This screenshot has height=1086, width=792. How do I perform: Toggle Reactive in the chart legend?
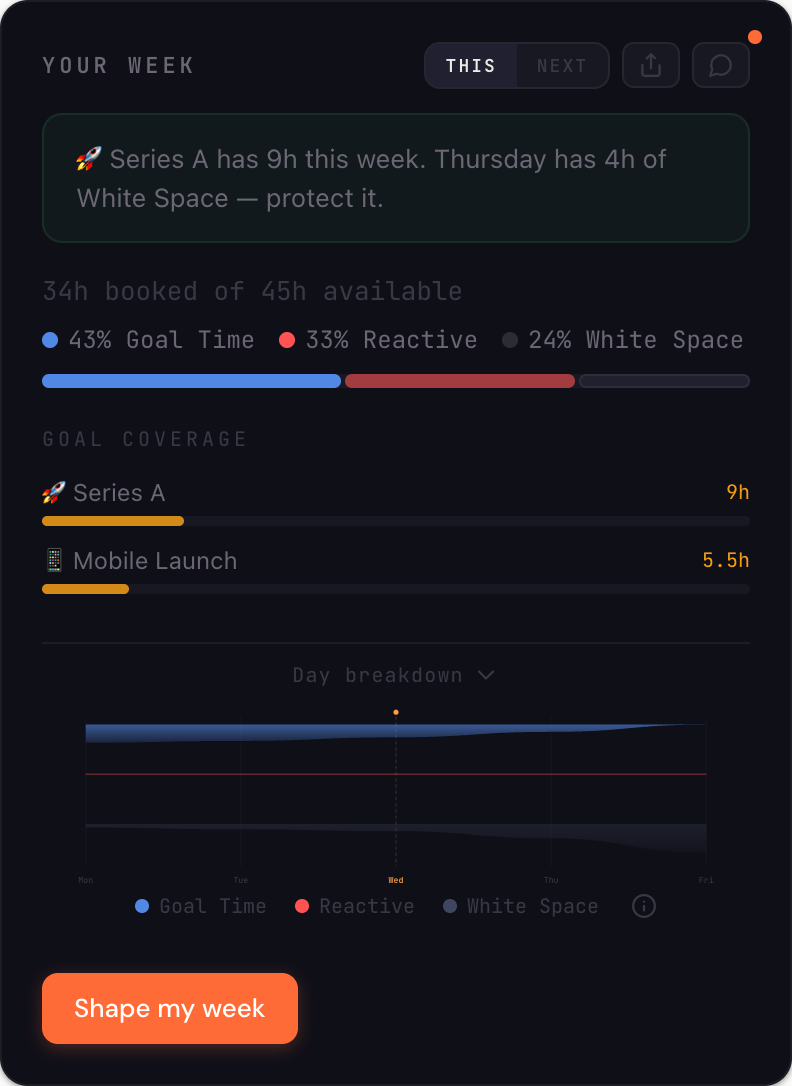(x=354, y=906)
